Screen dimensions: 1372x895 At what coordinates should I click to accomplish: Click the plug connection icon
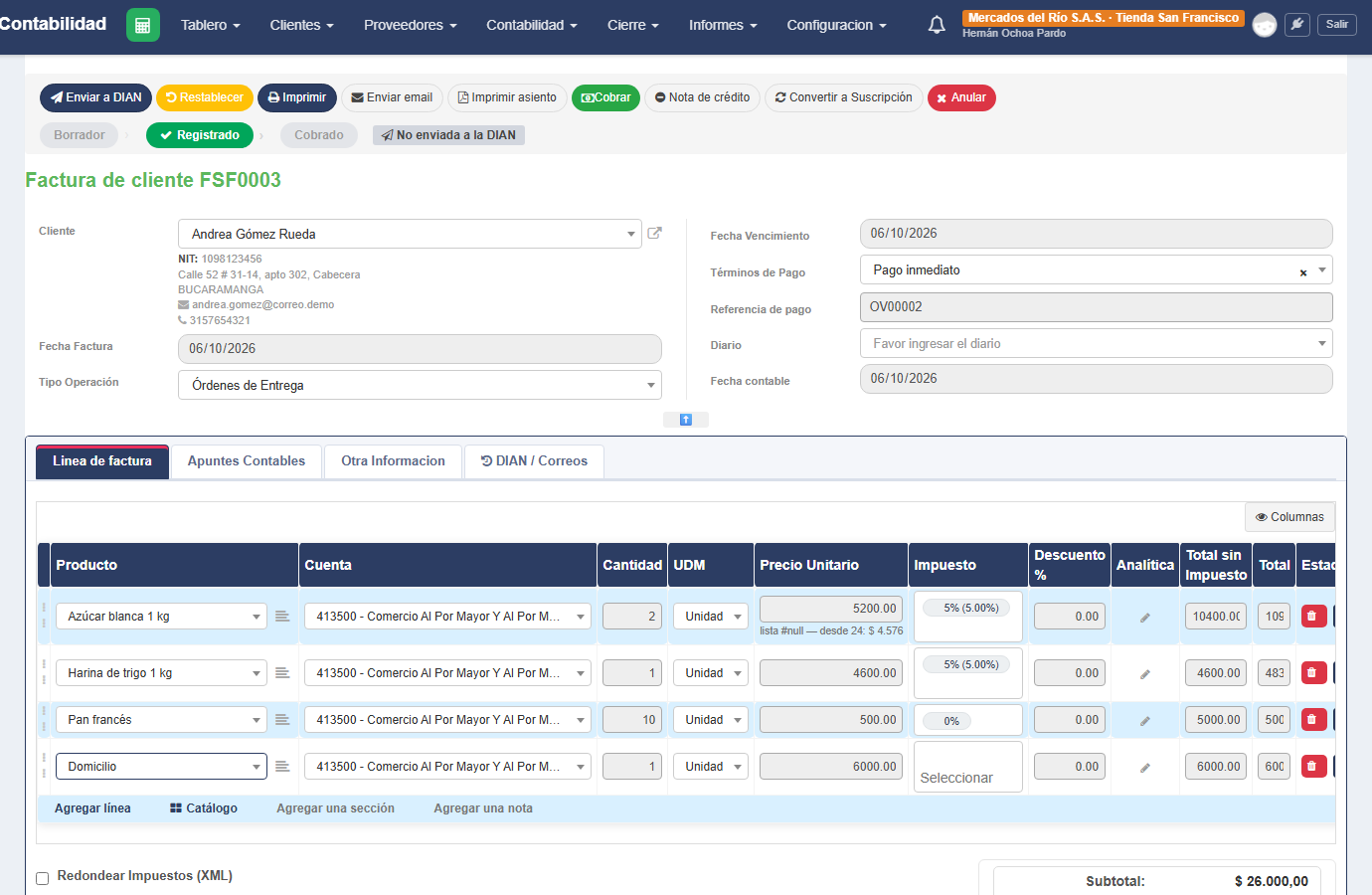click(1297, 25)
